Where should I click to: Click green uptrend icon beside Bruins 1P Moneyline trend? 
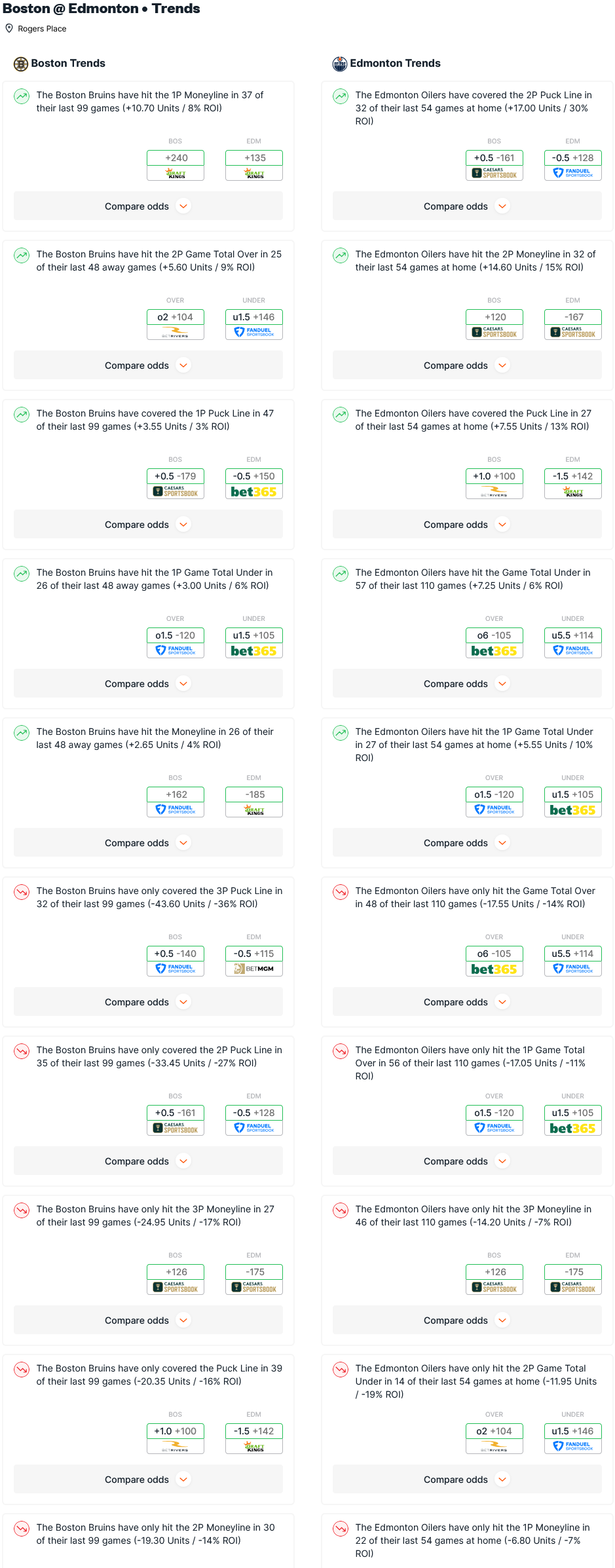pos(22,96)
